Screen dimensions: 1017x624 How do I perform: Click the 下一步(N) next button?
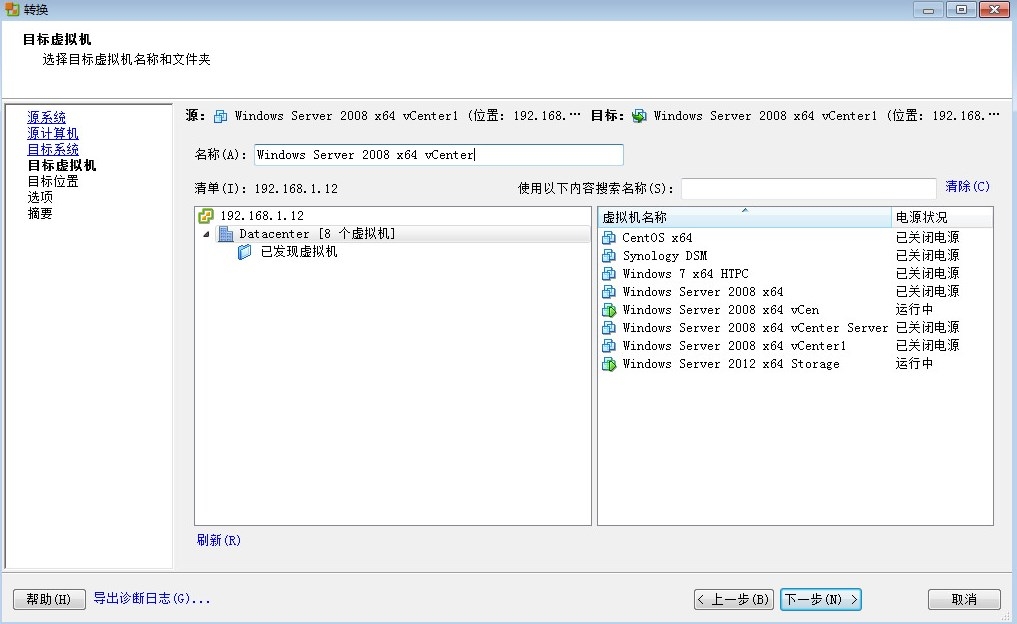point(820,599)
